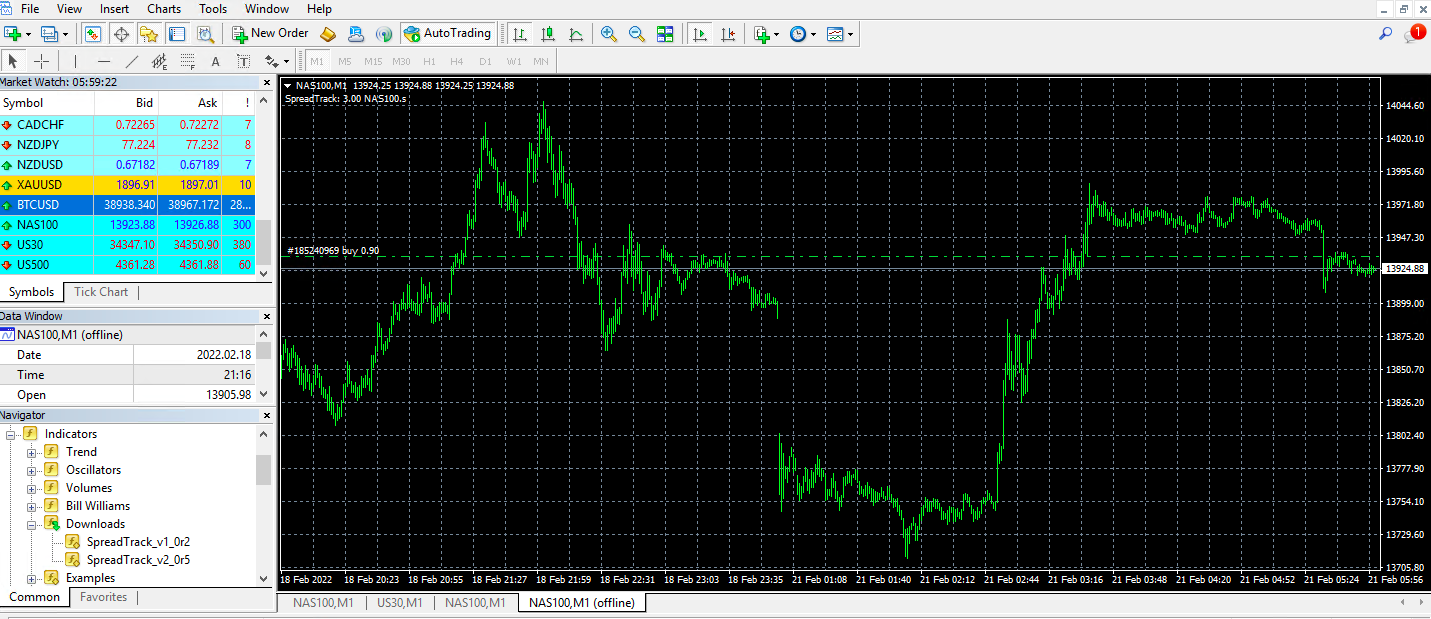The image size is (1431, 619).
Task: Click the text annotation tool icon
Action: click(x=215, y=61)
